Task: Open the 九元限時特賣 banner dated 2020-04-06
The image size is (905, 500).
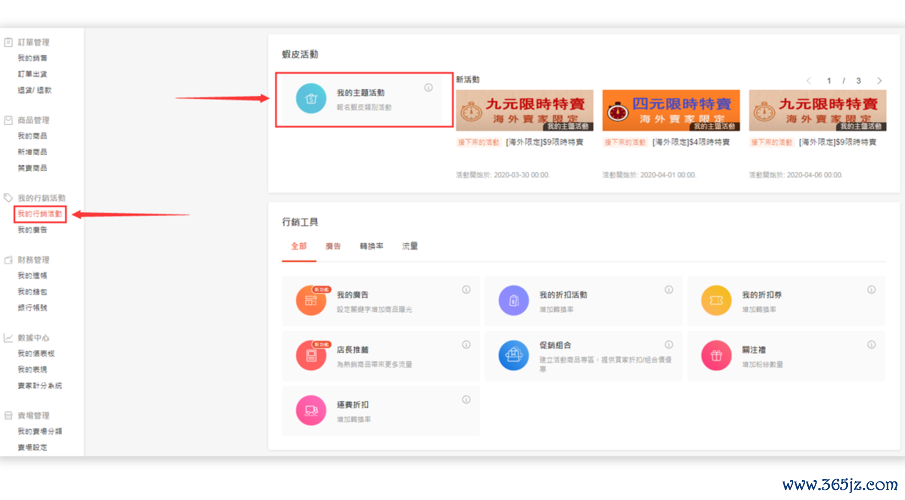Action: click(817, 110)
